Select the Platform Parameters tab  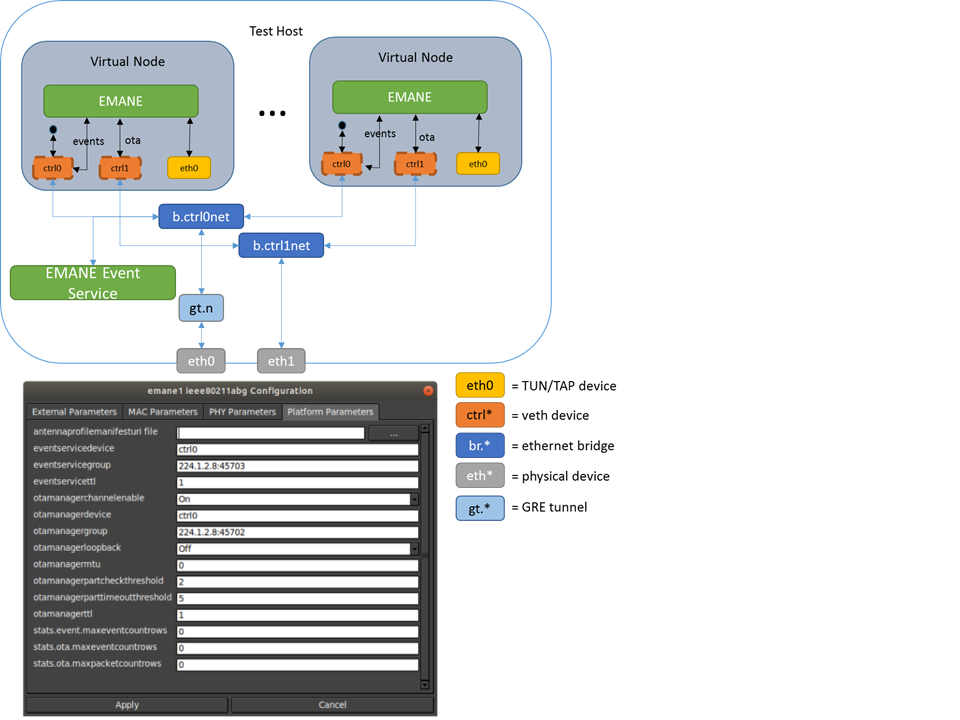tap(330, 412)
